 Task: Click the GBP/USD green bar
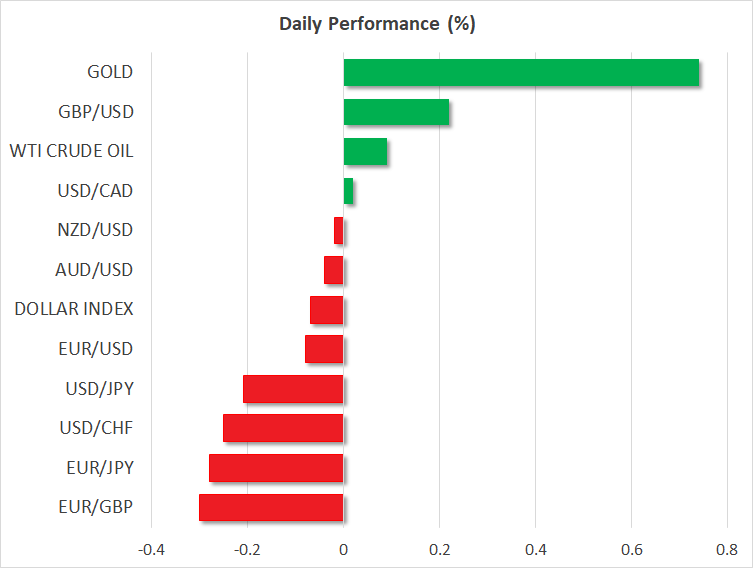(396, 112)
